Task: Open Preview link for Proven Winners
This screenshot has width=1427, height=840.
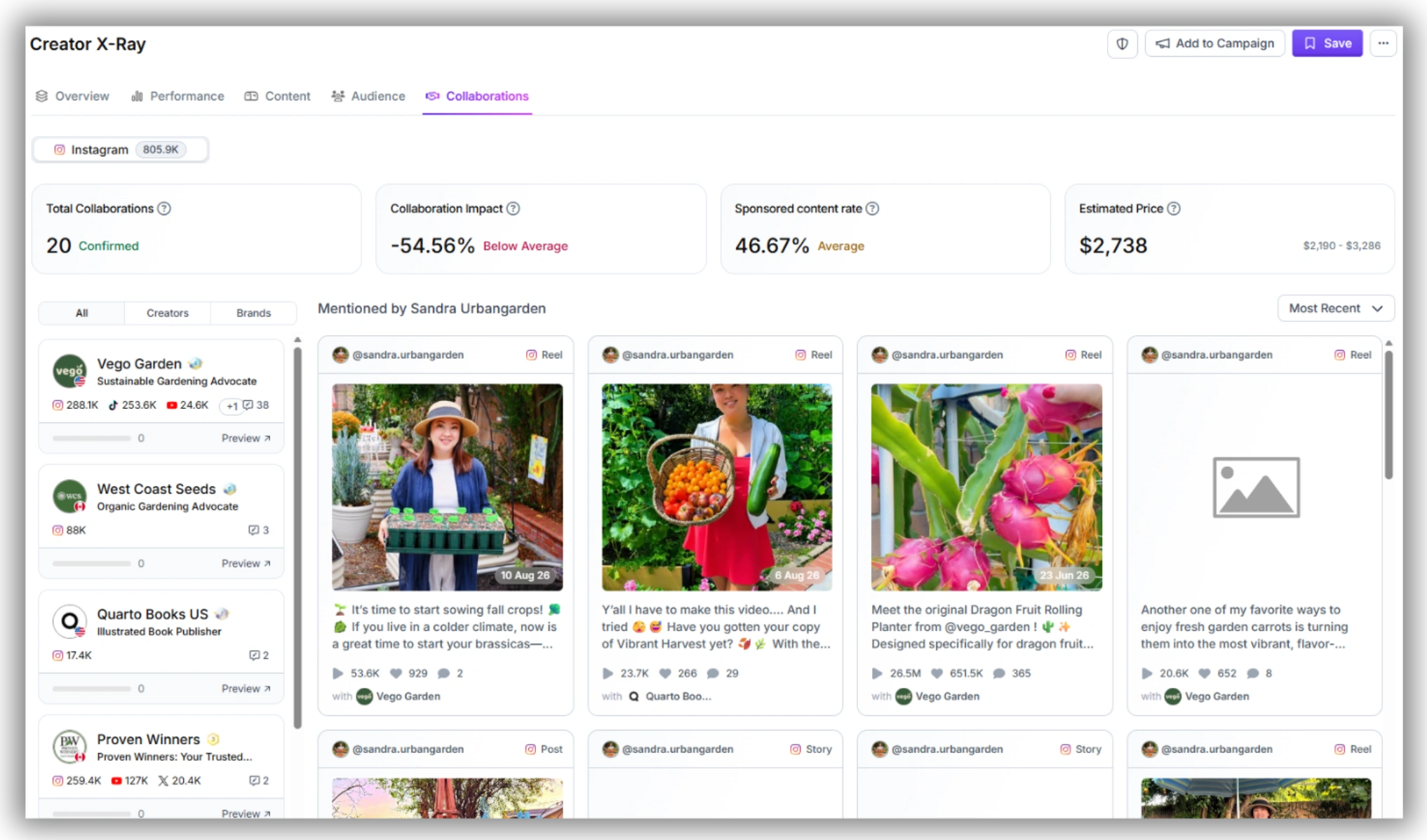Action: click(x=246, y=813)
